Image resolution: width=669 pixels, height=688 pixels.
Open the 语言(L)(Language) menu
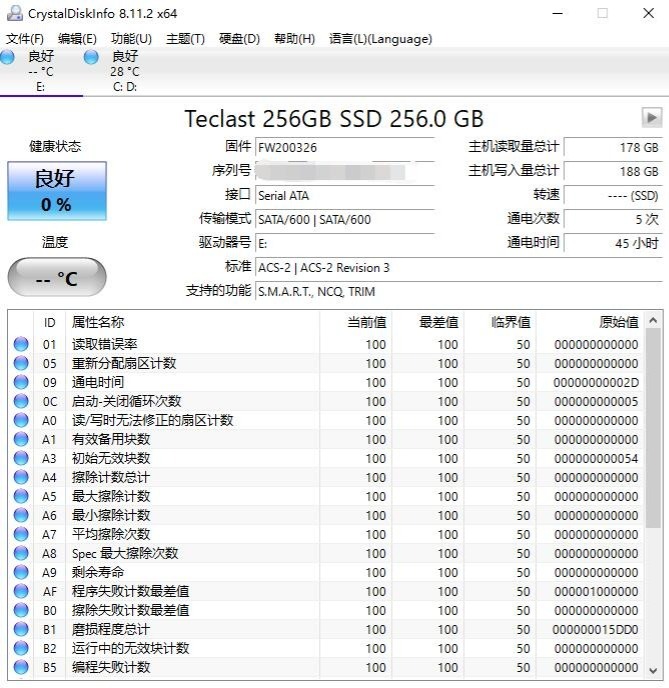(380, 39)
